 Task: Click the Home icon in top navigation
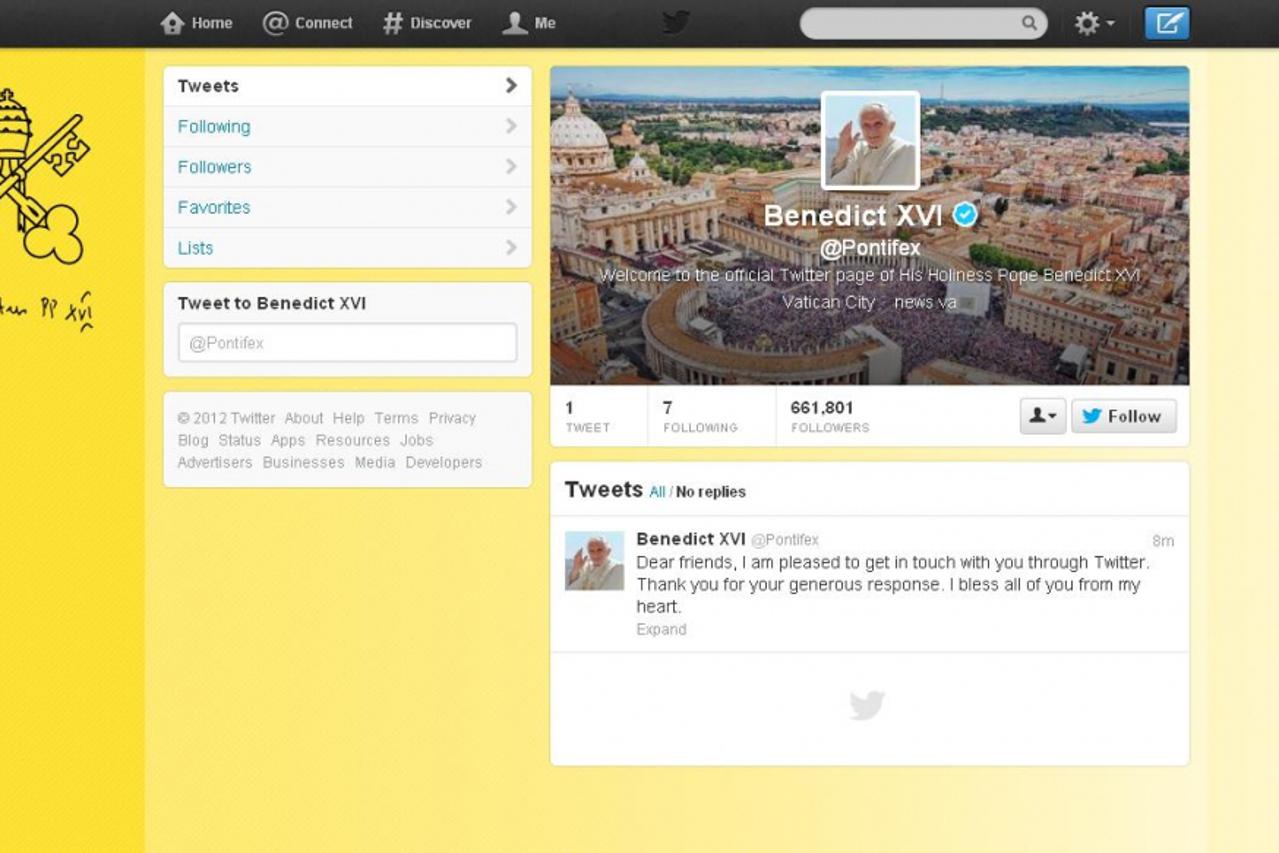tap(173, 23)
